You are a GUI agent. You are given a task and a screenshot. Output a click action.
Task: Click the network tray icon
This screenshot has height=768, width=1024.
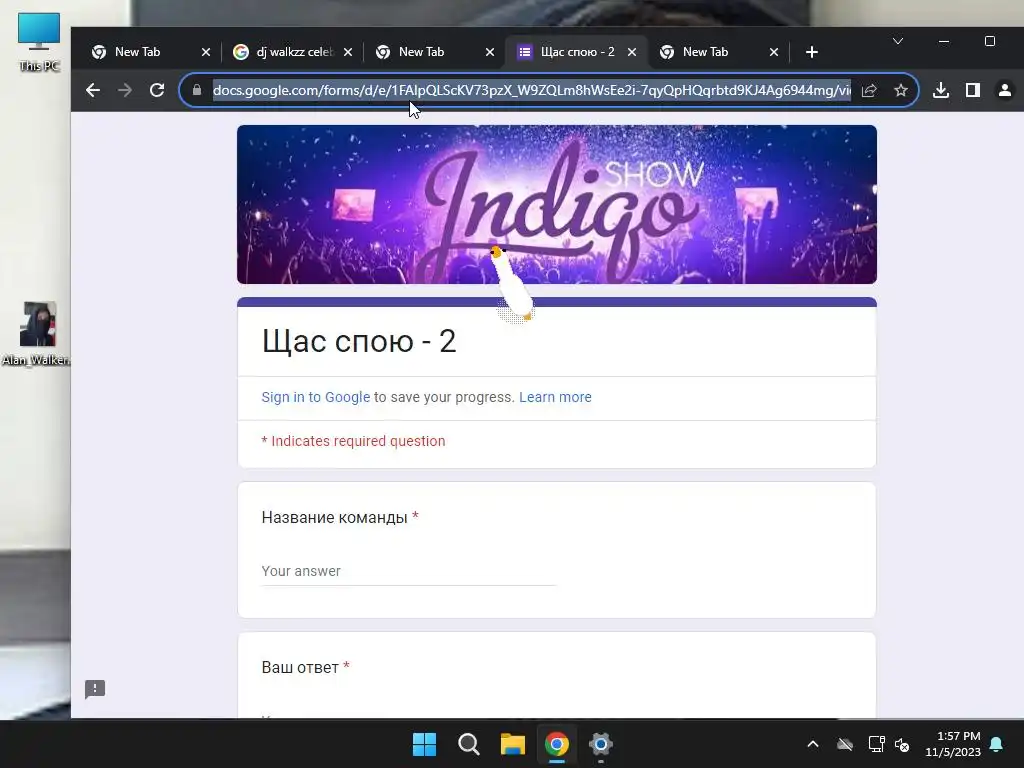point(876,744)
